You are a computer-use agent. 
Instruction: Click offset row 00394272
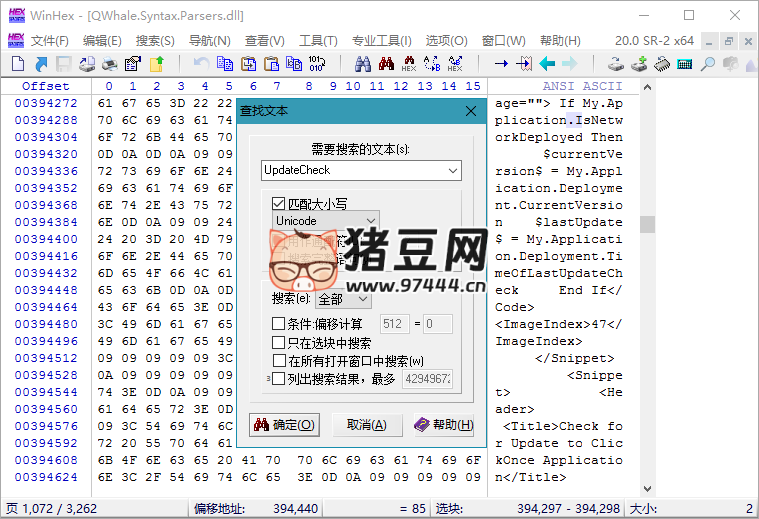coord(46,103)
